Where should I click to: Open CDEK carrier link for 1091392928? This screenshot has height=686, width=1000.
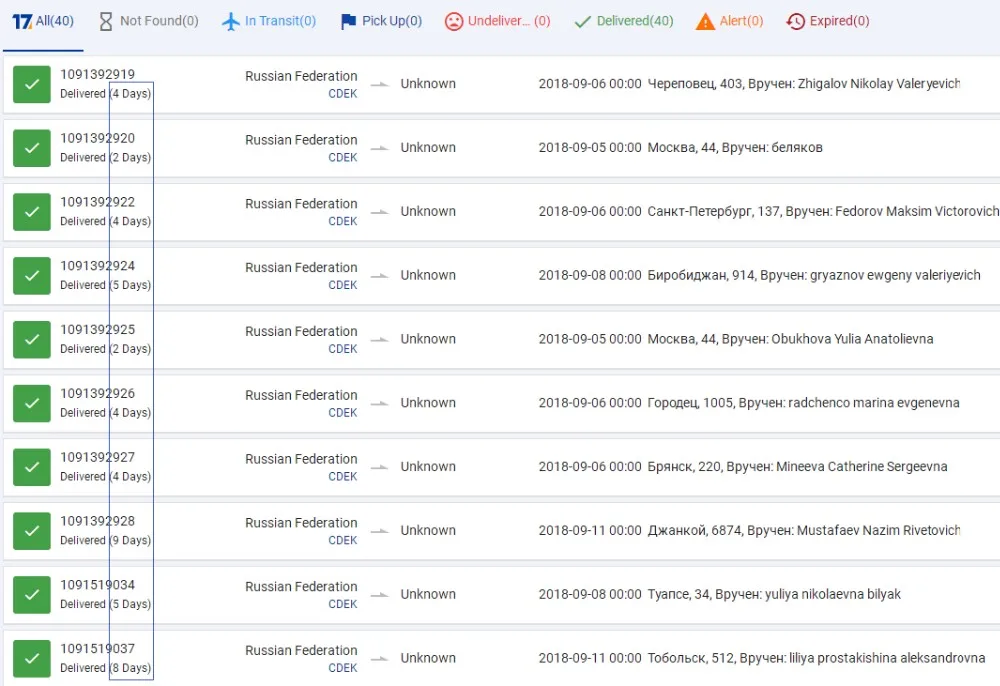coord(342,540)
